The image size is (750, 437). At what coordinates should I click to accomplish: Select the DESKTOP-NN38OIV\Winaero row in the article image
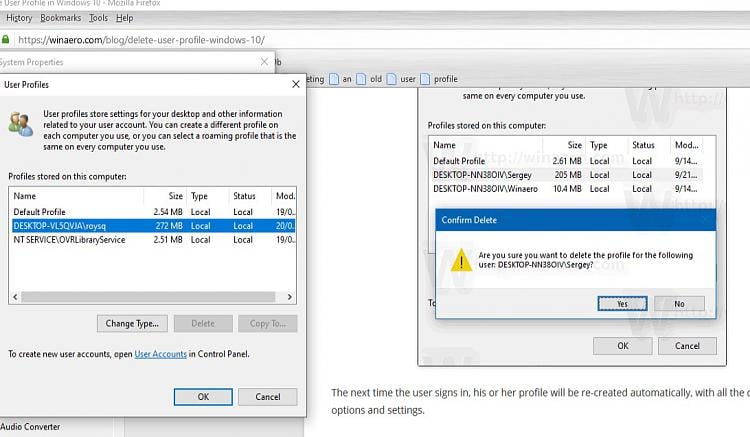click(x=567, y=189)
